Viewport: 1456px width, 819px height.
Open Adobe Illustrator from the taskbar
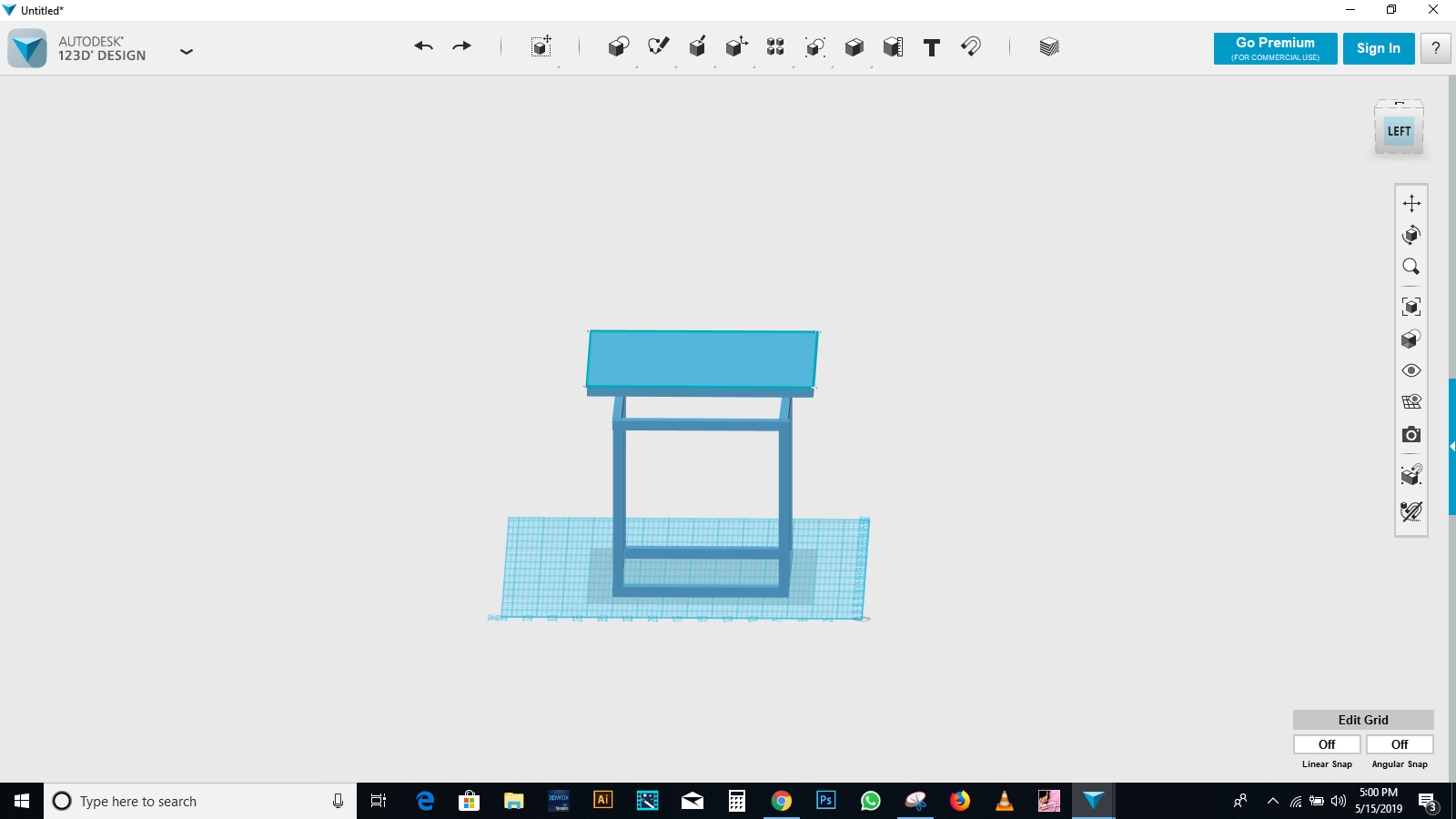602,801
